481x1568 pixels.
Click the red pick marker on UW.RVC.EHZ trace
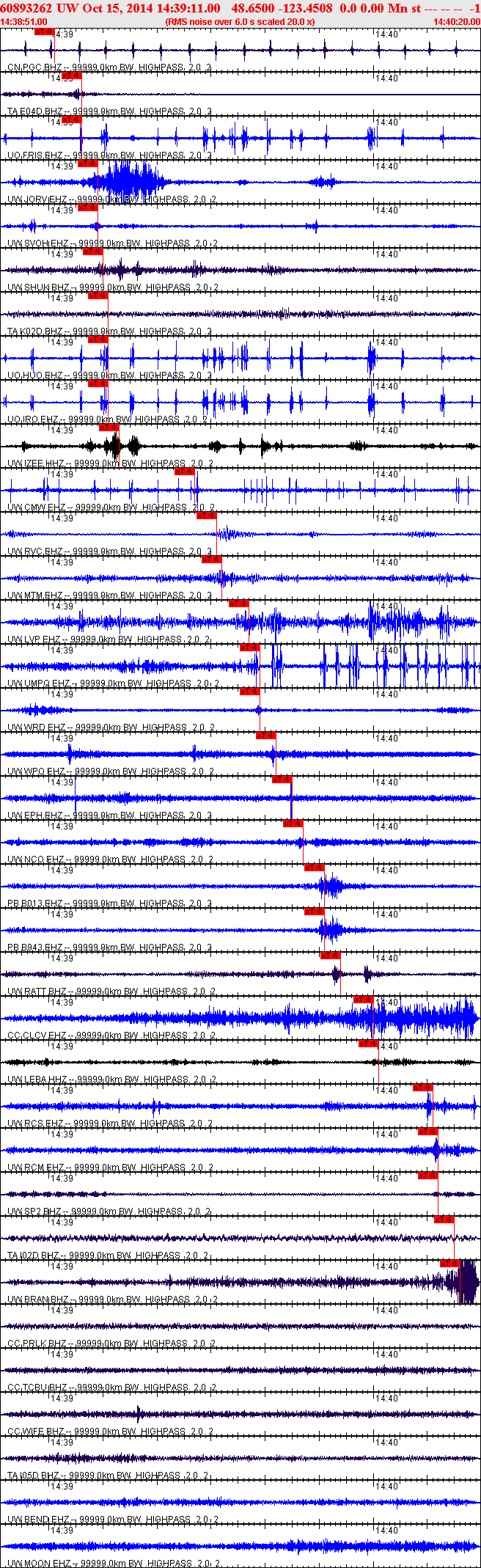(206, 516)
